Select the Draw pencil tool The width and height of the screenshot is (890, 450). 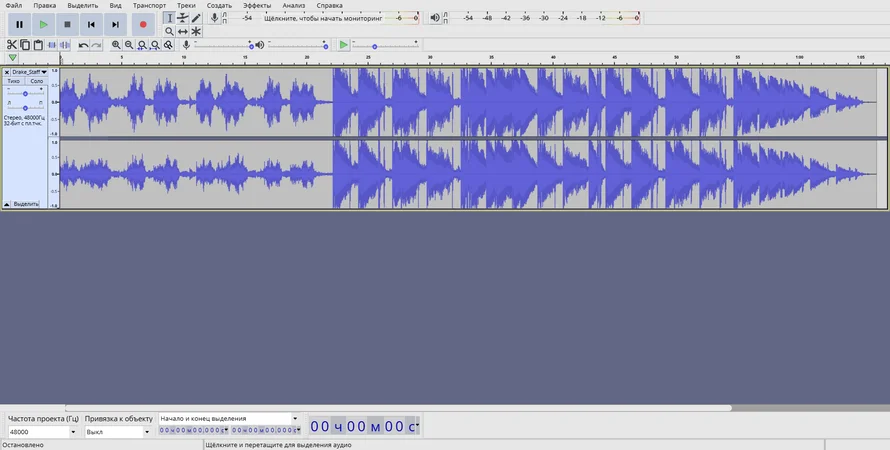(x=196, y=18)
